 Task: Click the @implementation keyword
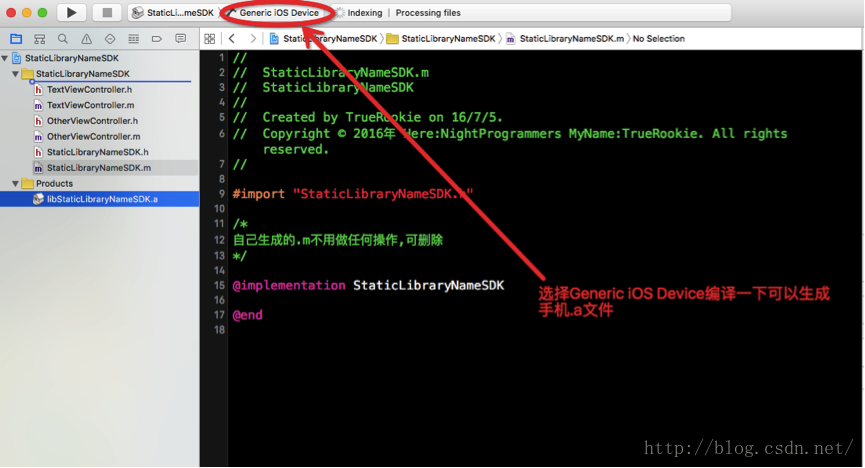point(289,285)
